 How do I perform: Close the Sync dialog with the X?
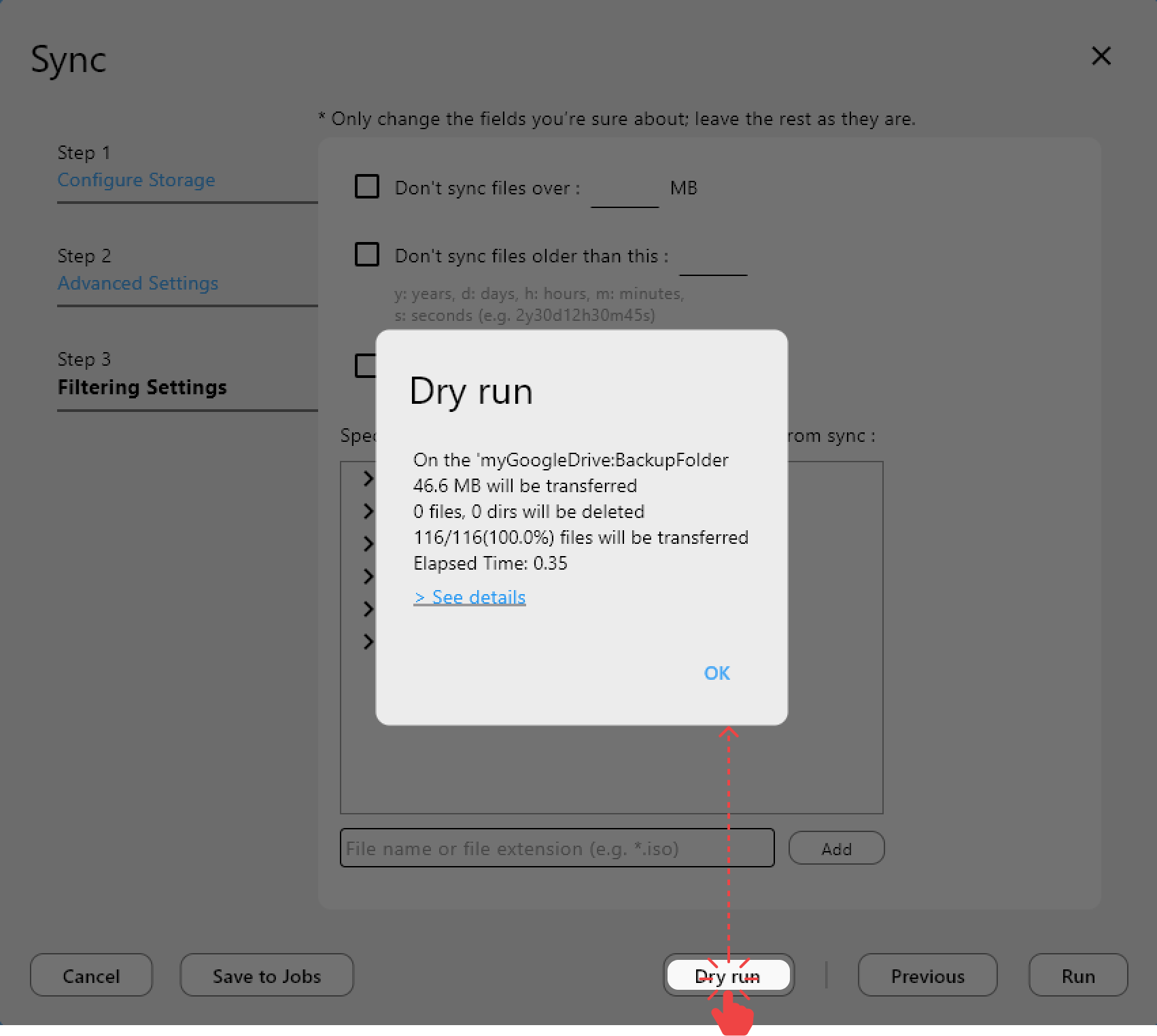1101,56
